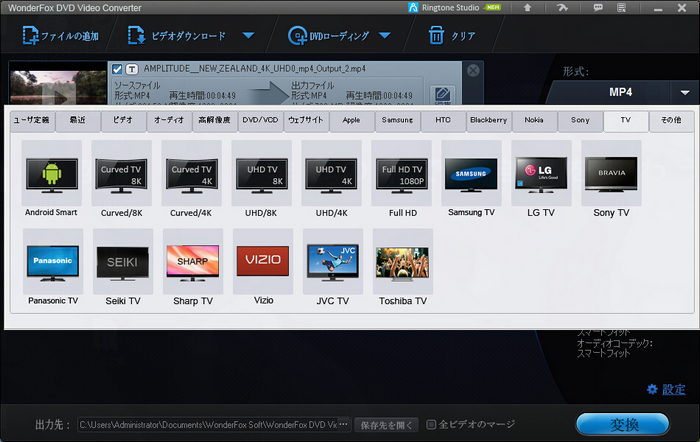Click the open destination folder button (保存先を開く)
This screenshot has height=442, width=700.
[x=387, y=425]
